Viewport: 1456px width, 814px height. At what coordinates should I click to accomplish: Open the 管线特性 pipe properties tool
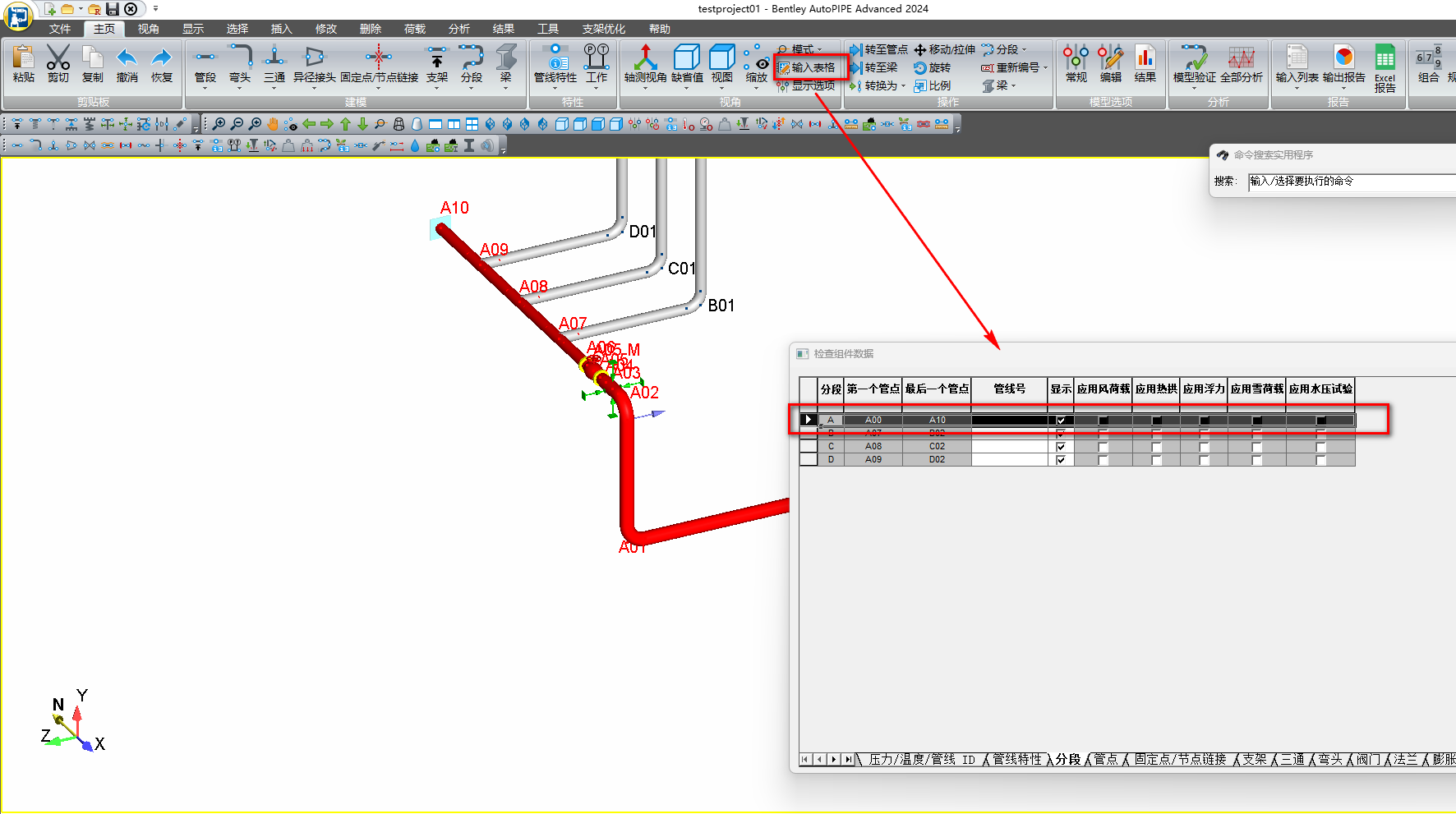555,66
